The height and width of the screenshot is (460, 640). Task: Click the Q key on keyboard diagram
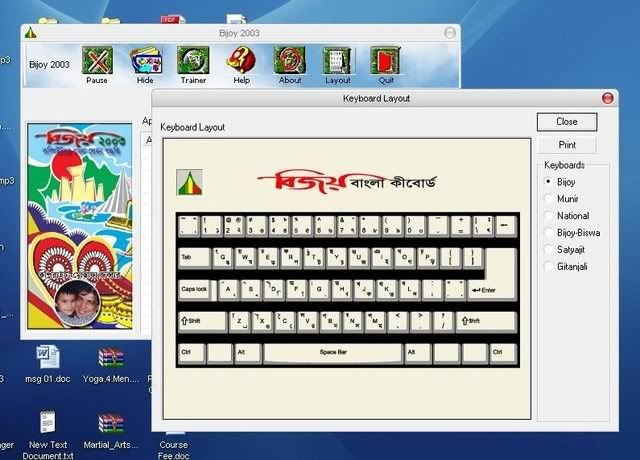pos(223,258)
